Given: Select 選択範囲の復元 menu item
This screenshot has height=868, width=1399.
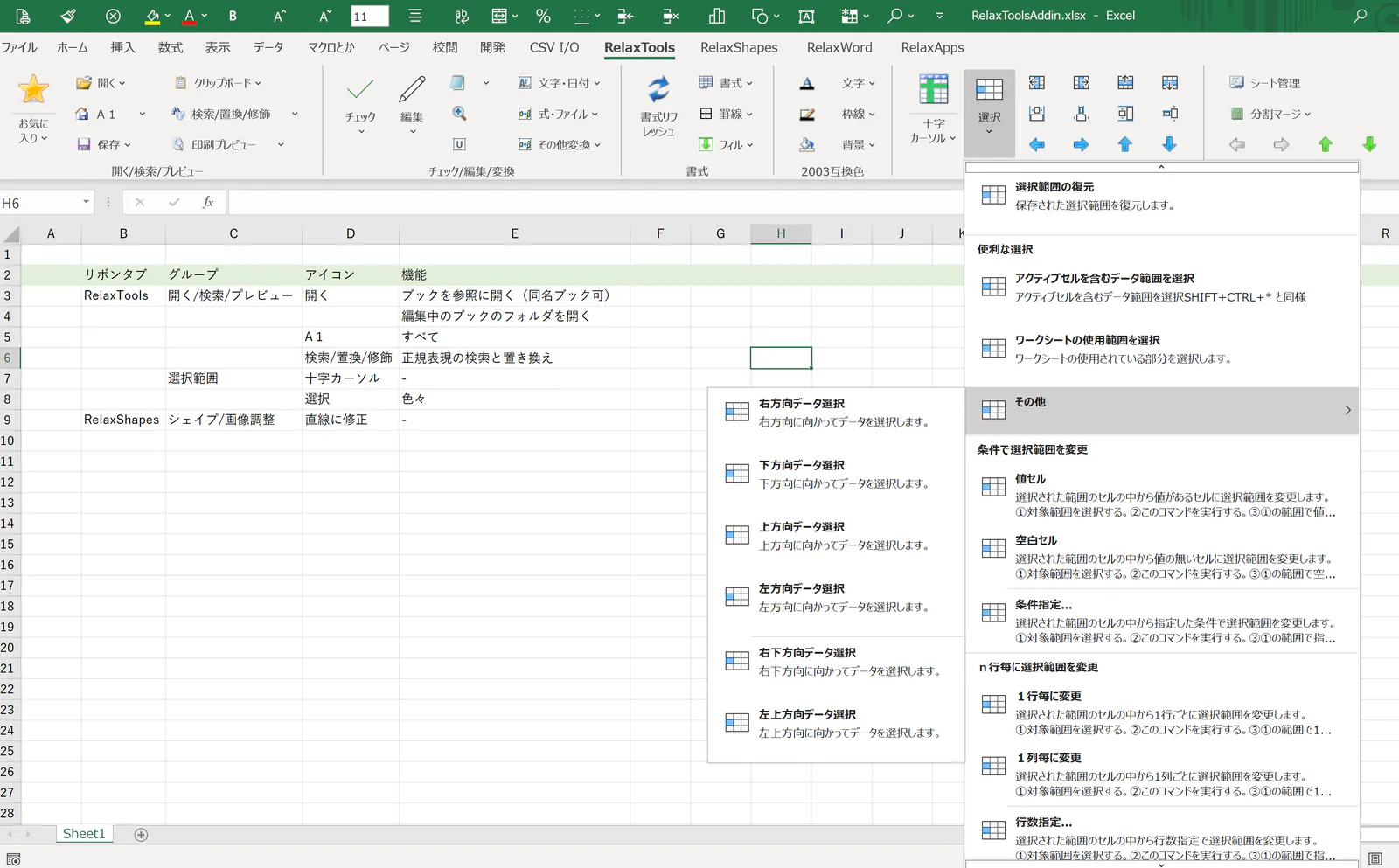Looking at the screenshot, I should (1162, 196).
